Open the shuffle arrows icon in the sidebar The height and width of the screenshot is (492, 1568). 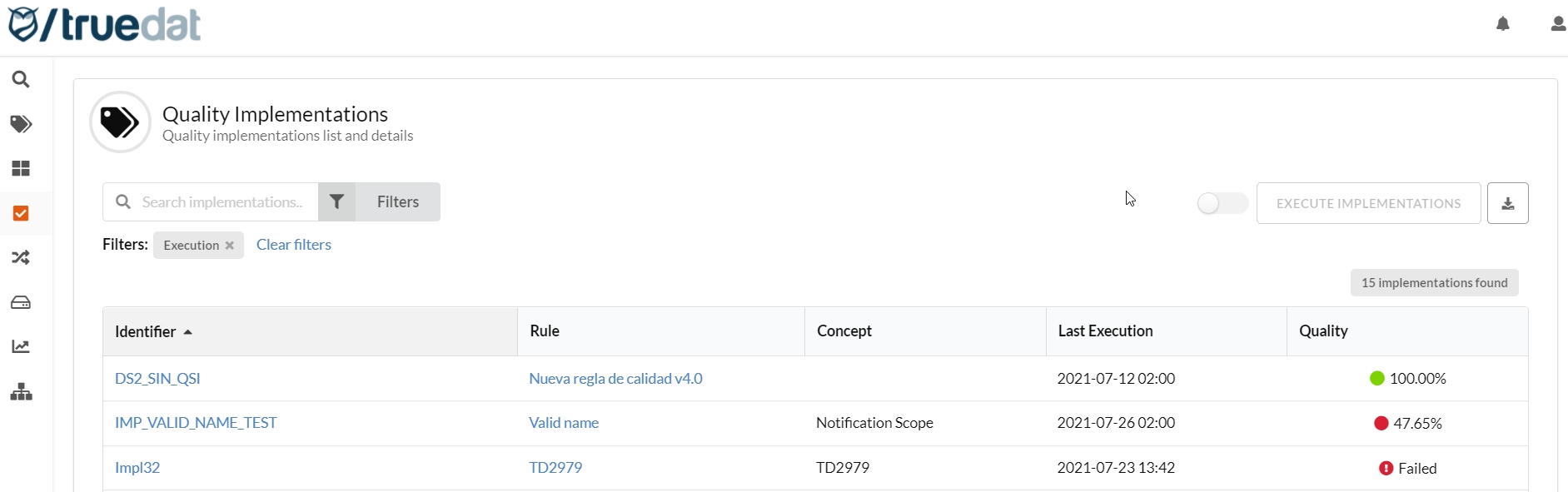21,258
